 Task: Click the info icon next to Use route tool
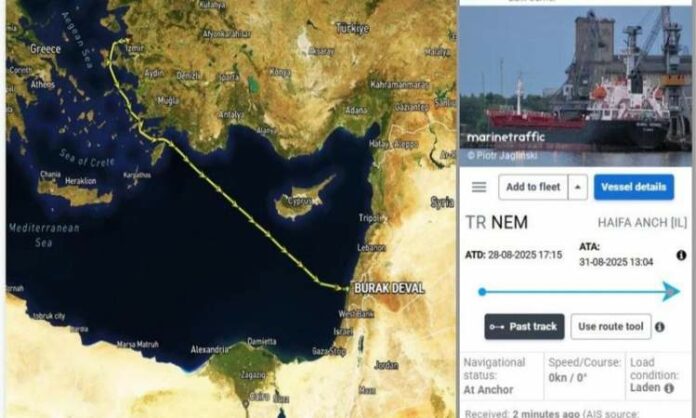click(660, 327)
